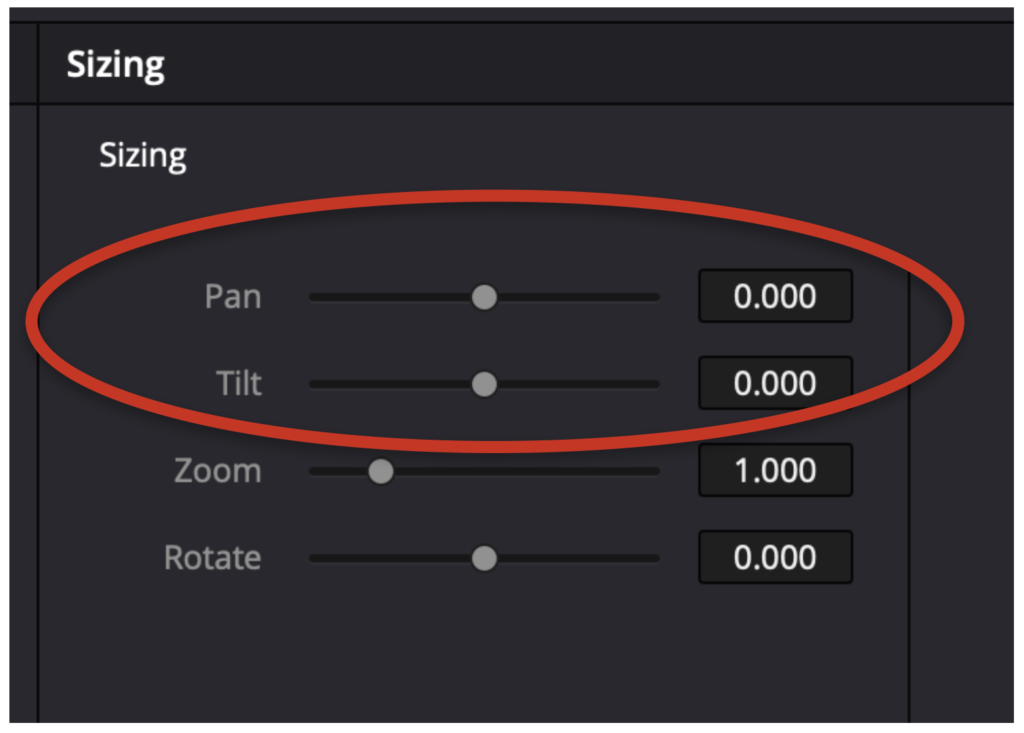The width and height of the screenshot is (1024, 733).
Task: Click the Tilt parameter label
Action: click(x=239, y=383)
